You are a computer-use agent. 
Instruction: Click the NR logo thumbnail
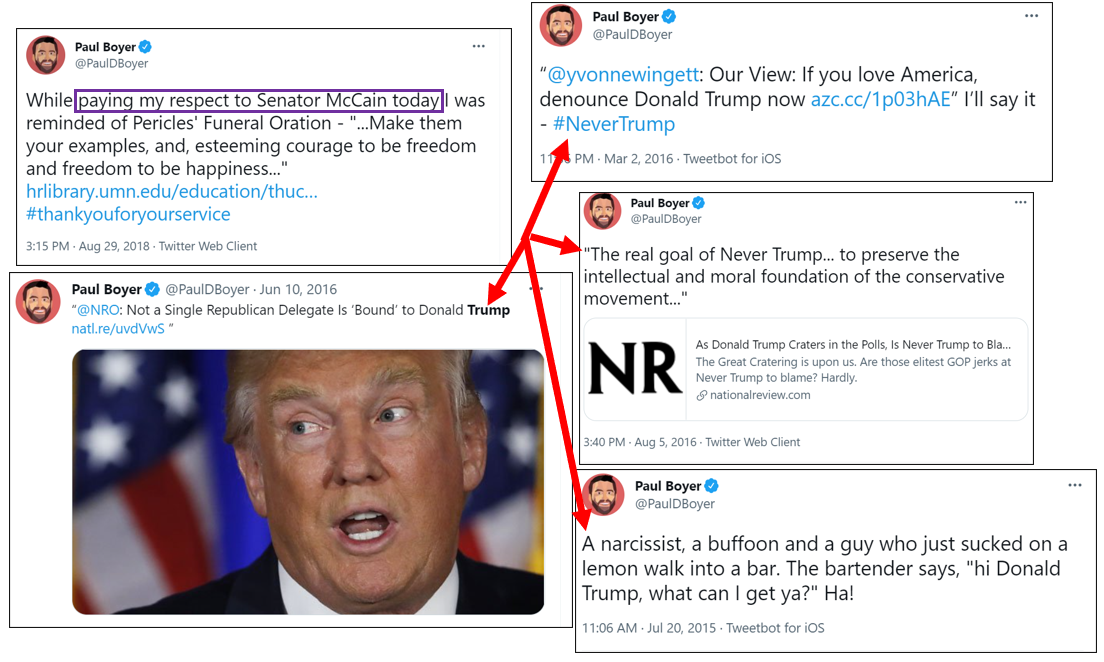635,370
